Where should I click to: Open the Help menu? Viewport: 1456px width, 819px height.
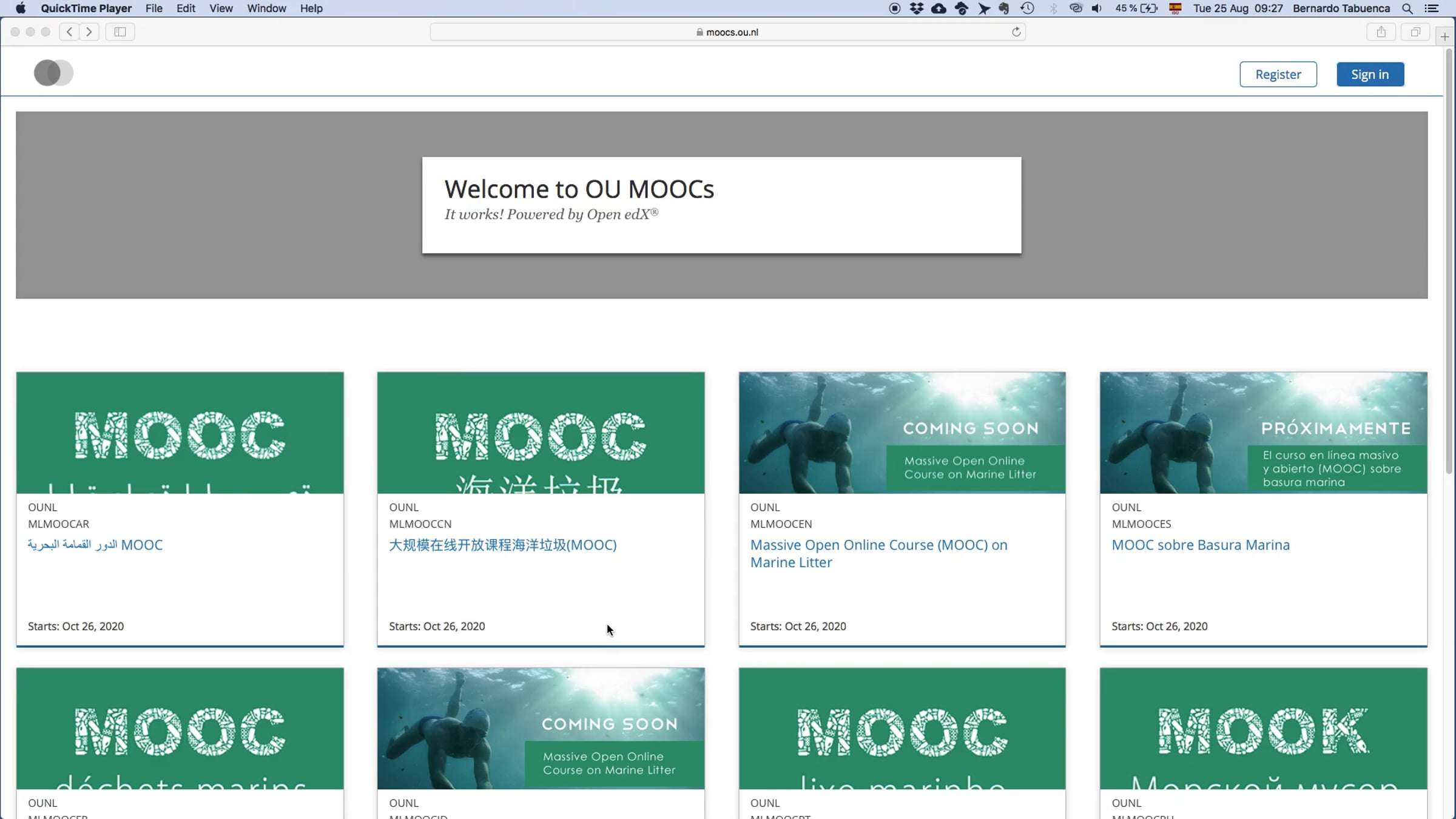[x=311, y=8]
